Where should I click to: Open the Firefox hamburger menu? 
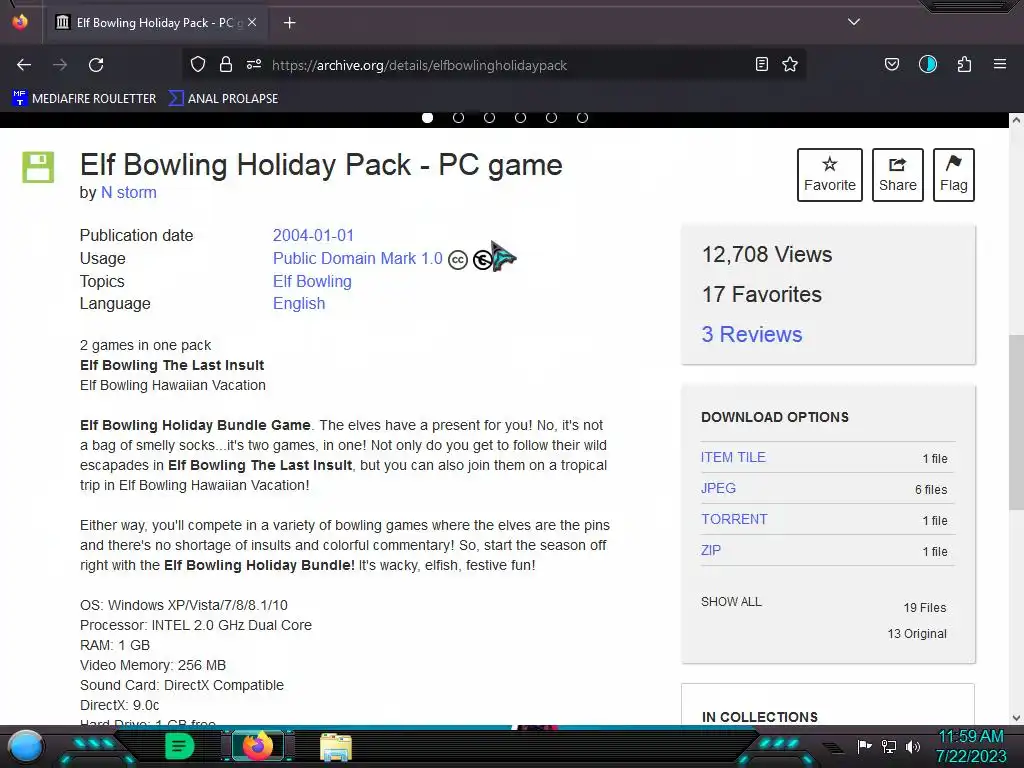pos(1000,64)
